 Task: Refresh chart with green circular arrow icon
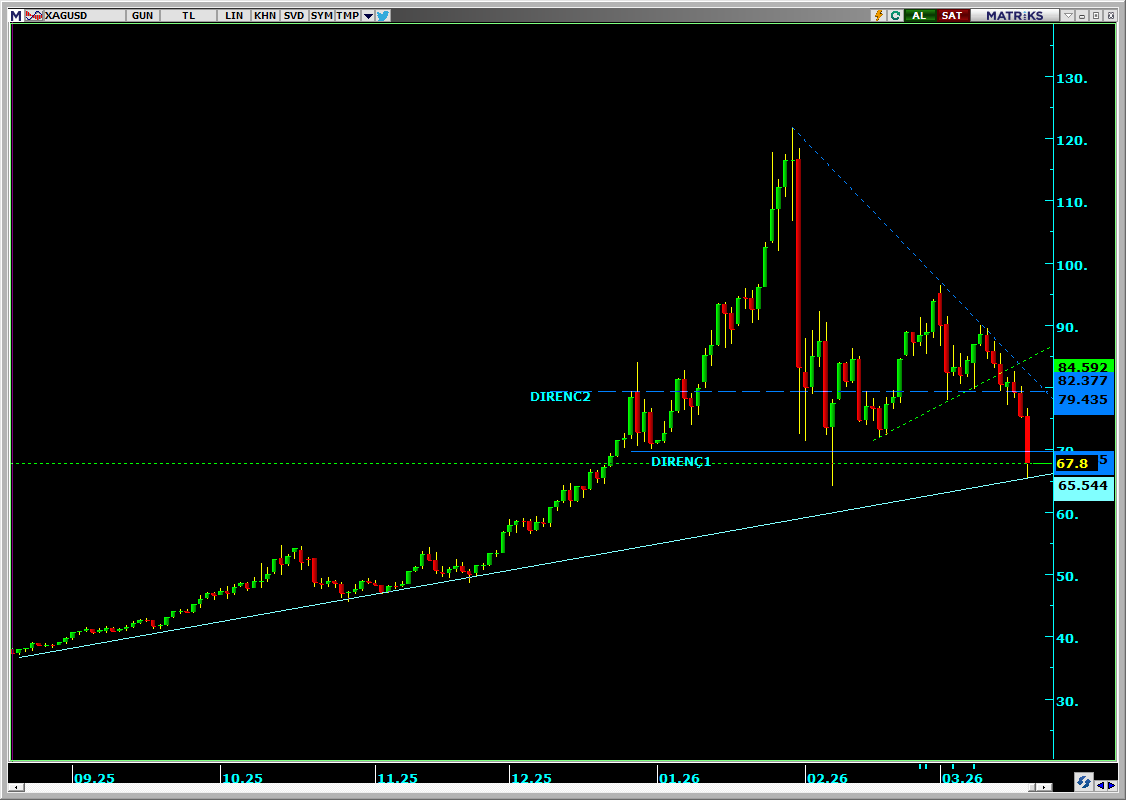(895, 15)
